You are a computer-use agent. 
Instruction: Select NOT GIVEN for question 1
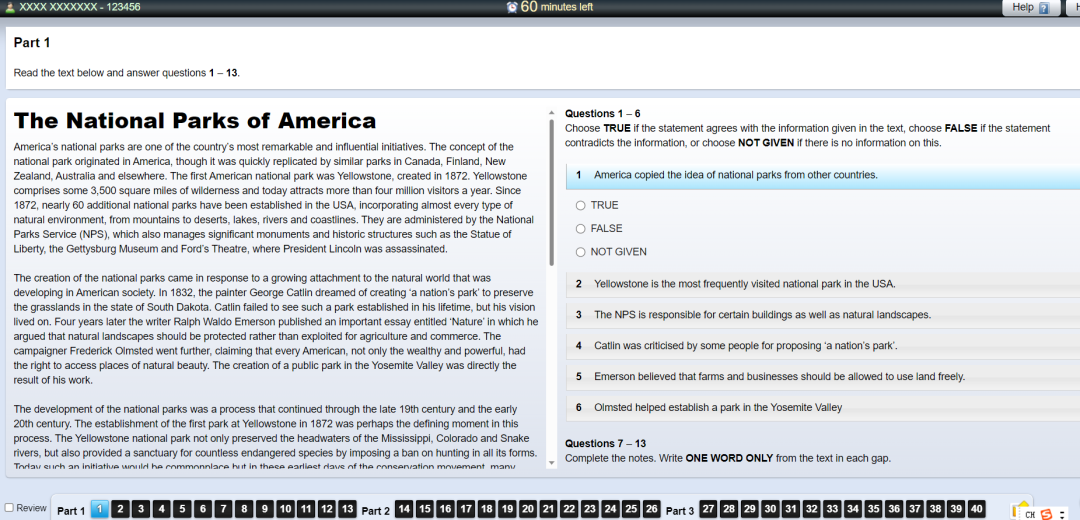coord(581,252)
